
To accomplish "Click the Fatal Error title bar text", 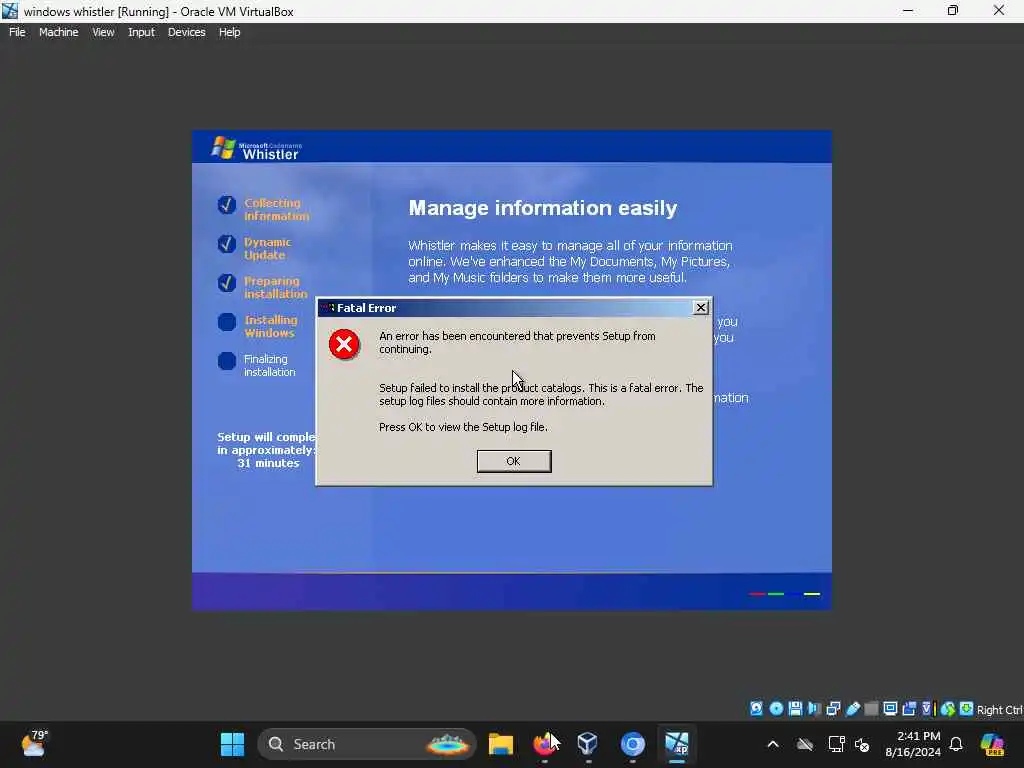I will [x=366, y=308].
